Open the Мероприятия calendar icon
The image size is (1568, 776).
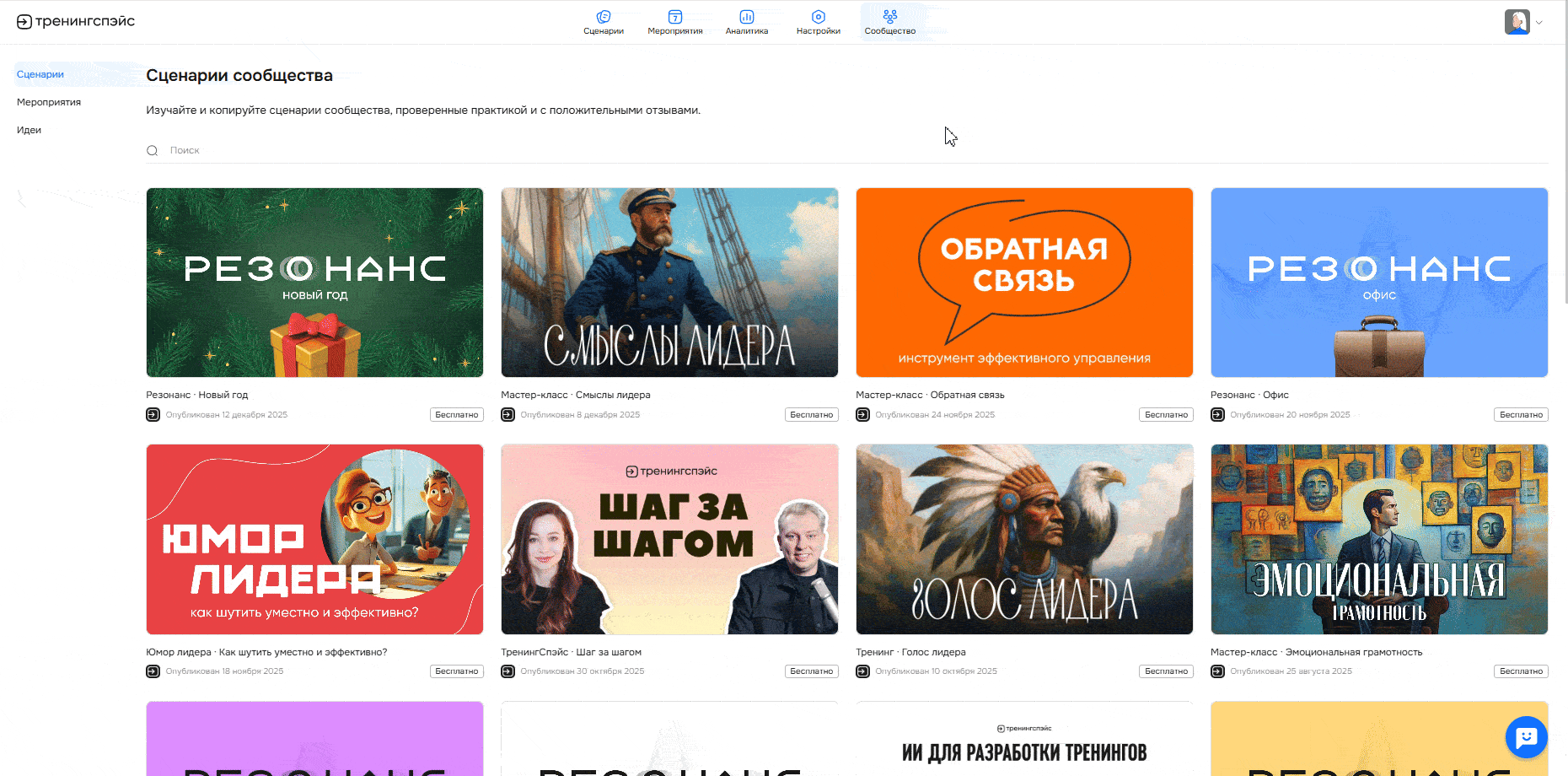[674, 17]
